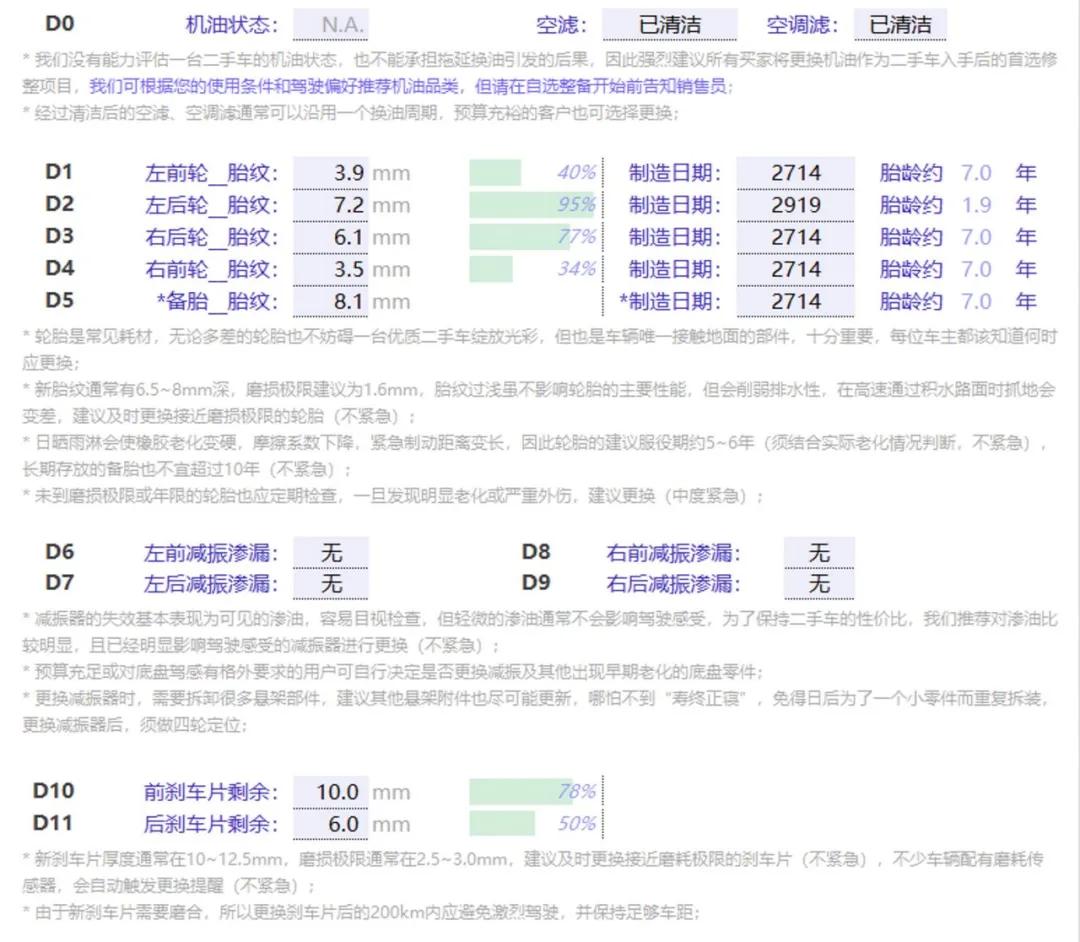Click manufacture date 2919 in row D2
1080x942 pixels.
coord(795,204)
